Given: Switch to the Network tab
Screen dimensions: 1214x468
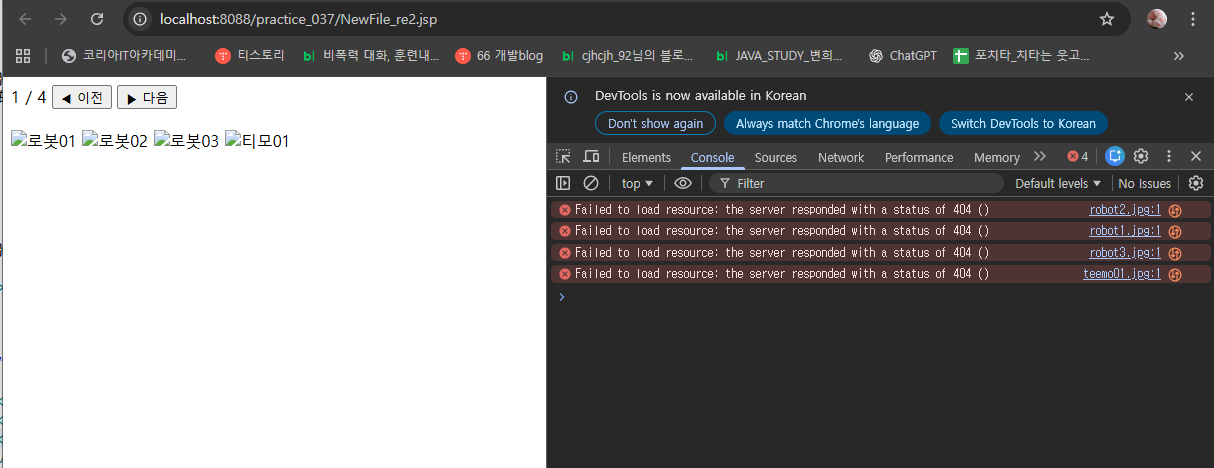Looking at the screenshot, I should pos(841,157).
